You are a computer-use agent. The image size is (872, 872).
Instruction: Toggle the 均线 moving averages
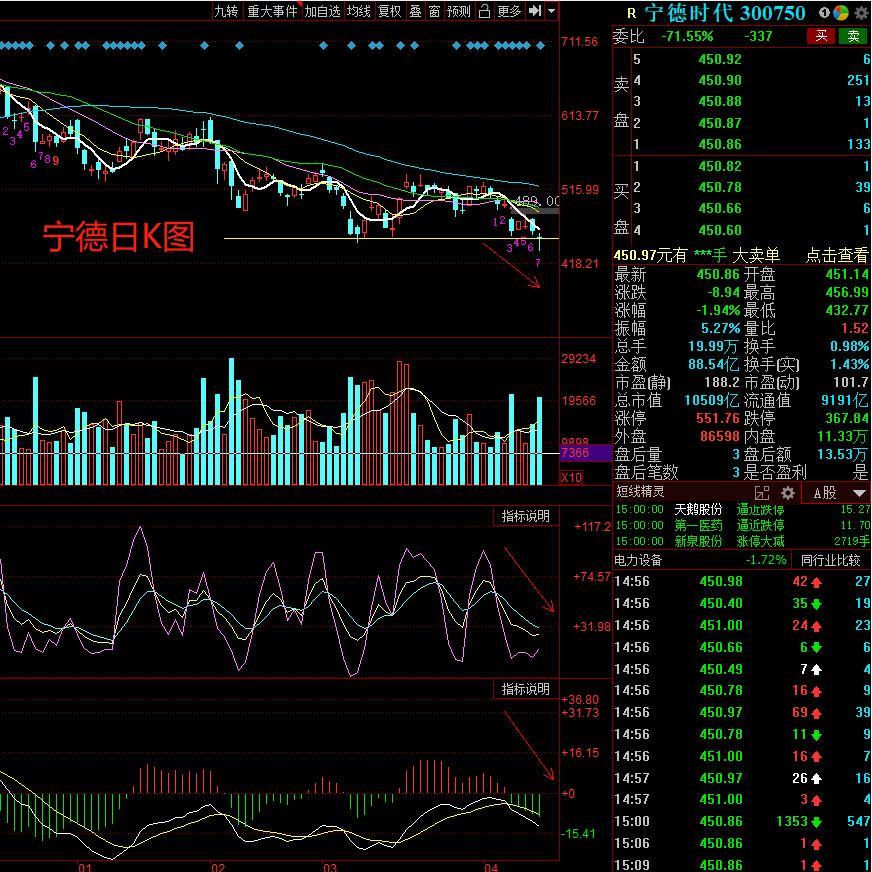[359, 11]
